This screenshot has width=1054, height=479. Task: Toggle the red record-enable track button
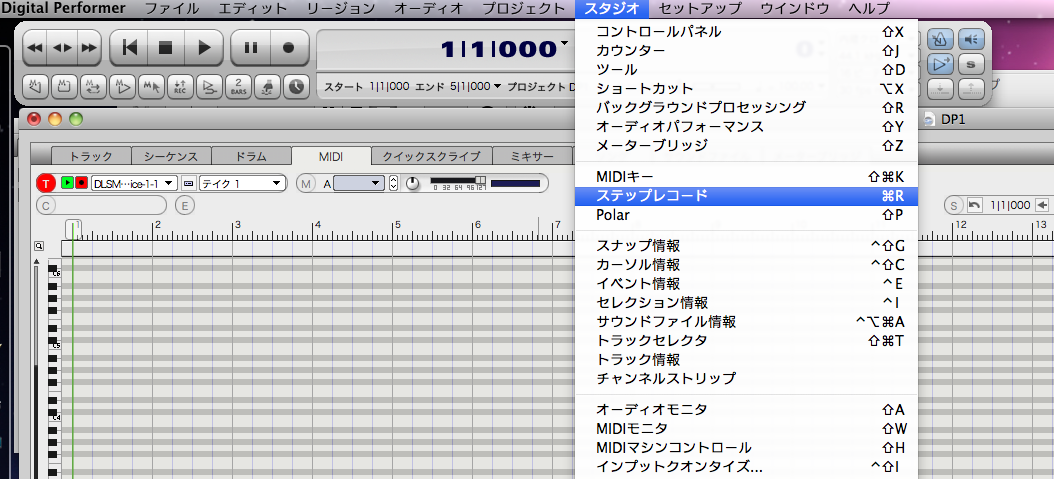pos(81,183)
